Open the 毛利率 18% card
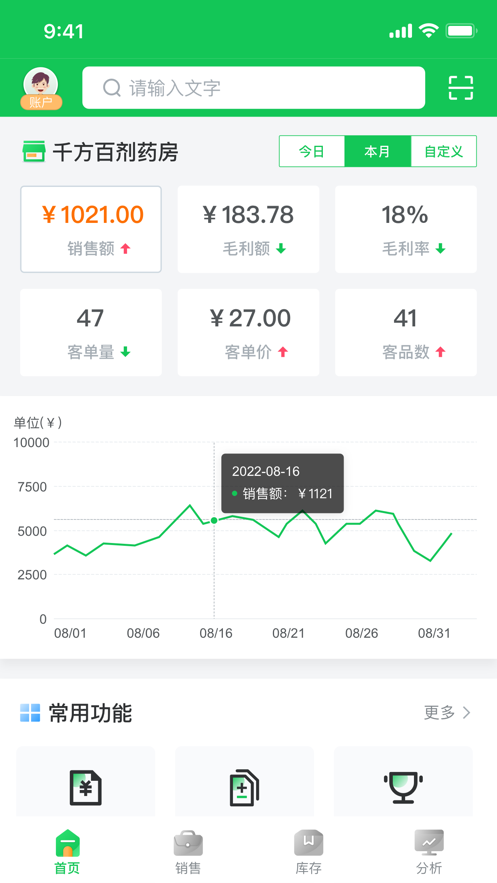The height and width of the screenshot is (883, 497). click(406, 229)
